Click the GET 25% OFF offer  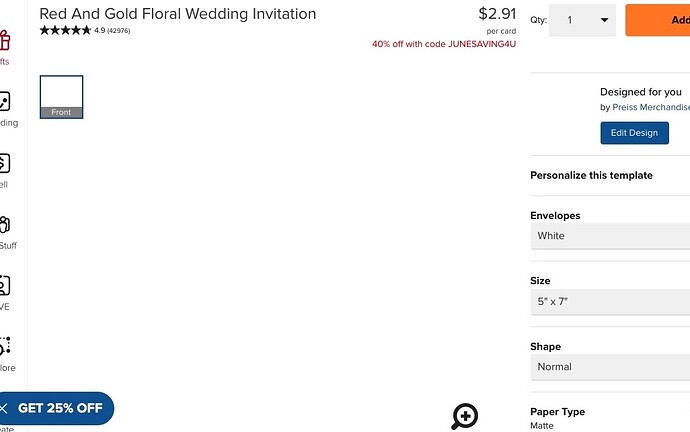tap(60, 408)
